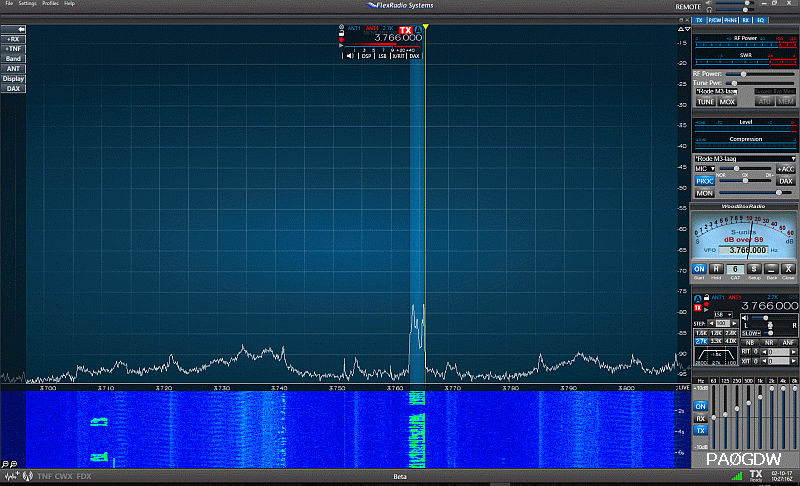
Task: Open the S-meter Setup button
Action: pyautogui.click(x=753, y=269)
